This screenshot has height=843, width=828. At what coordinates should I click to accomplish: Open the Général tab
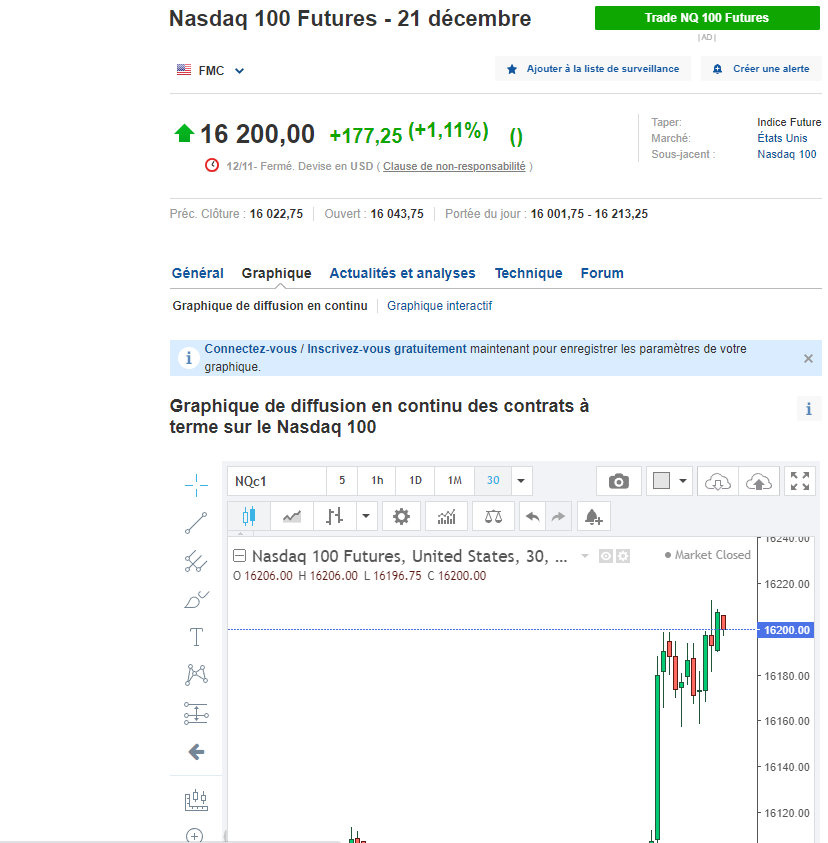click(197, 273)
